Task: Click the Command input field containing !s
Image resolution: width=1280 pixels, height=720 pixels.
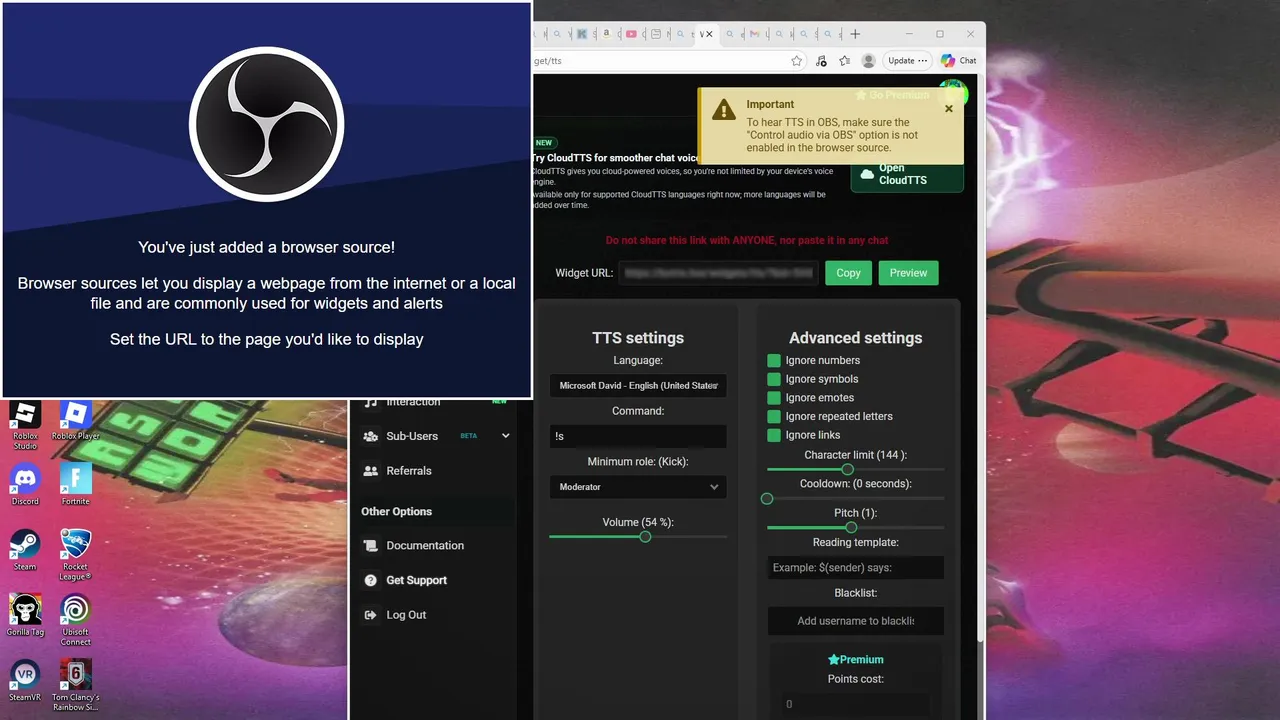Action: point(638,436)
